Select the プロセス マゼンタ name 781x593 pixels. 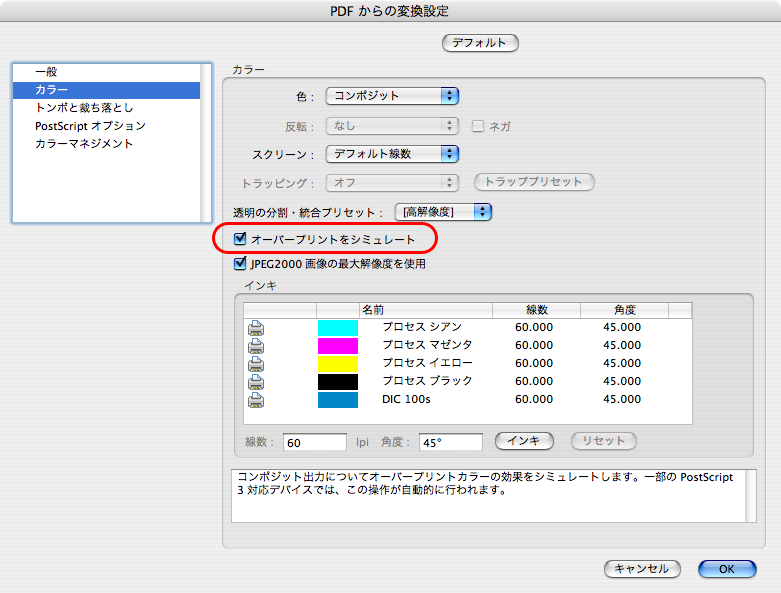[x=427, y=345]
